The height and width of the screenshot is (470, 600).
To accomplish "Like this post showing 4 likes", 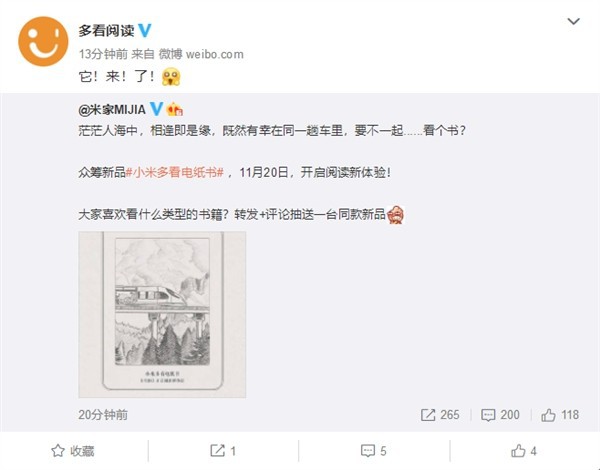I will click(x=524, y=451).
